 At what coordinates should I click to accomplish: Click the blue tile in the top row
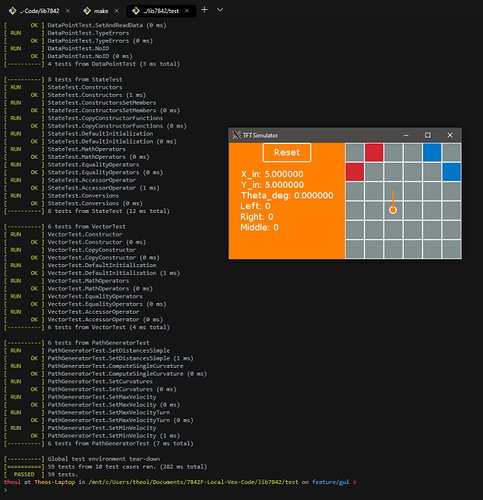point(432,152)
